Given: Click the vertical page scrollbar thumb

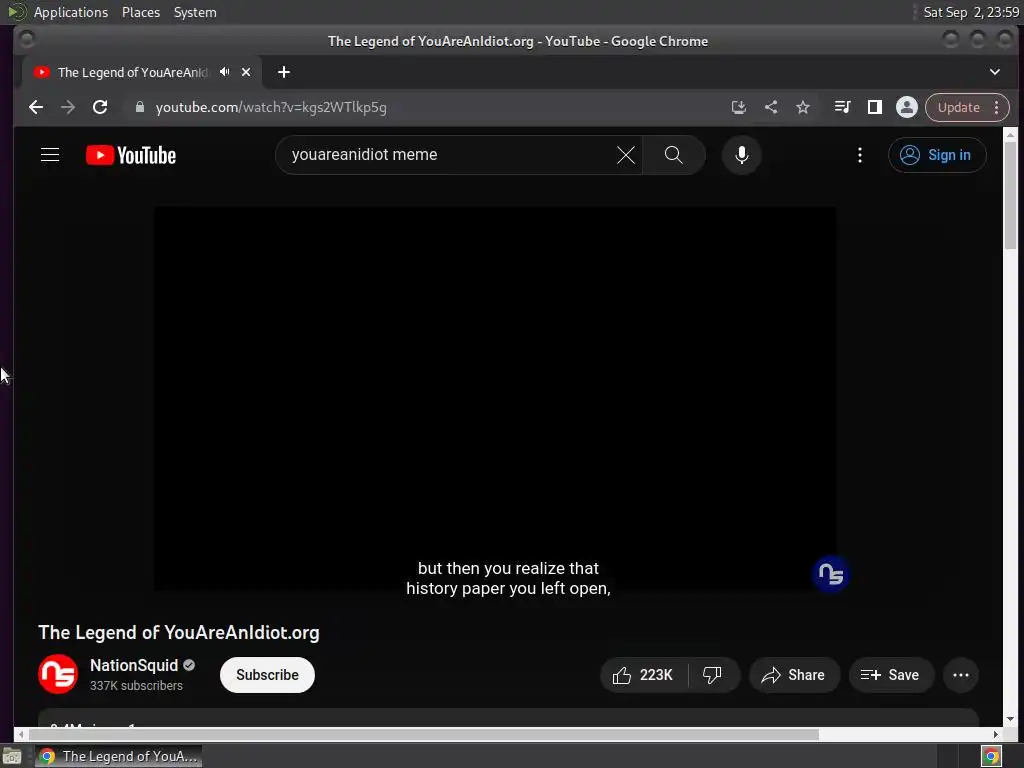Looking at the screenshot, I should click(x=1010, y=195).
